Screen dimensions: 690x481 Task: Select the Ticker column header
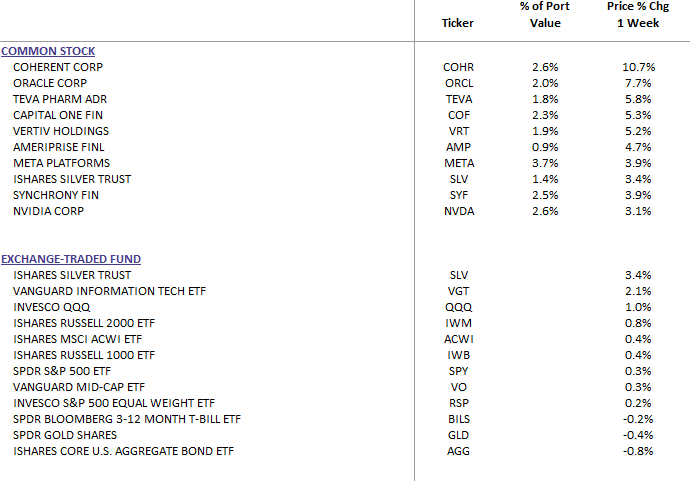458,23
